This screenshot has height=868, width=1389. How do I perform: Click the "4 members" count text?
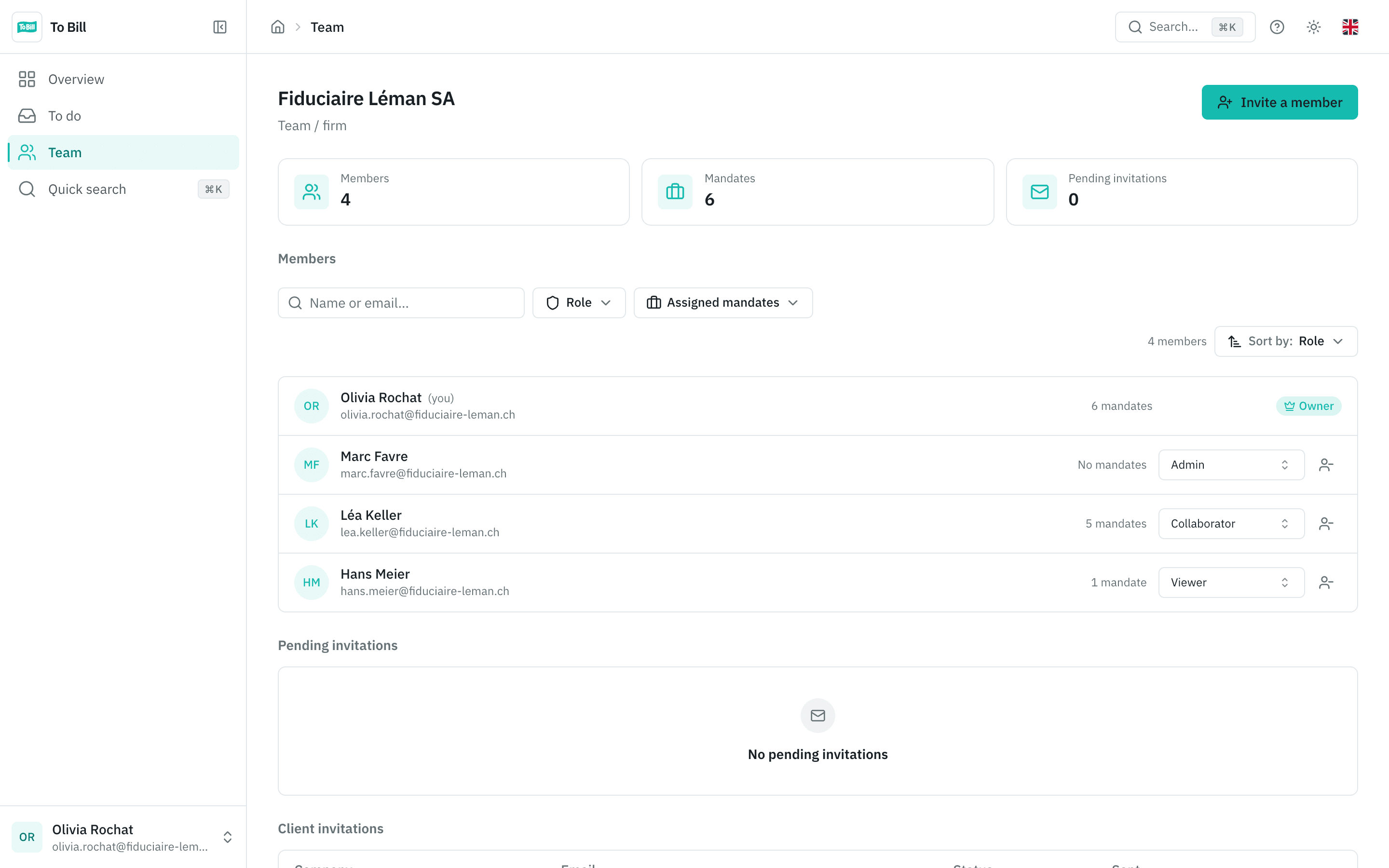1177,341
